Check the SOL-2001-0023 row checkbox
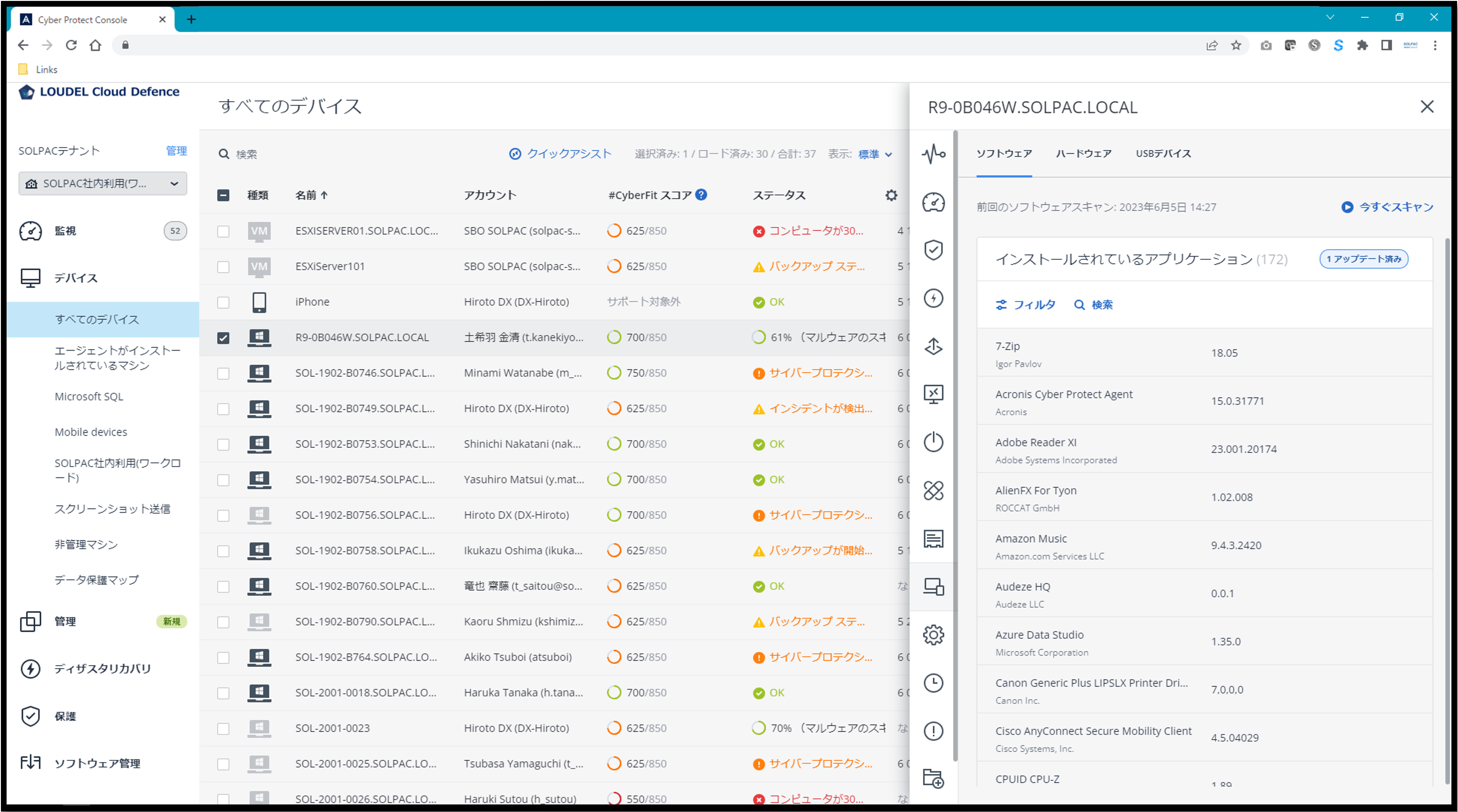 point(223,729)
